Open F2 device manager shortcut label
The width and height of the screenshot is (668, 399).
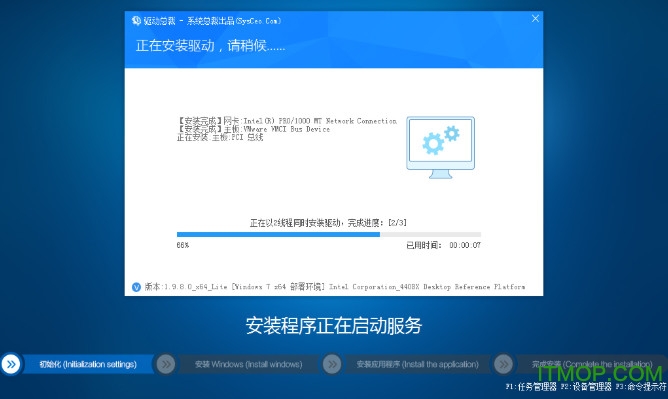(x=586, y=387)
